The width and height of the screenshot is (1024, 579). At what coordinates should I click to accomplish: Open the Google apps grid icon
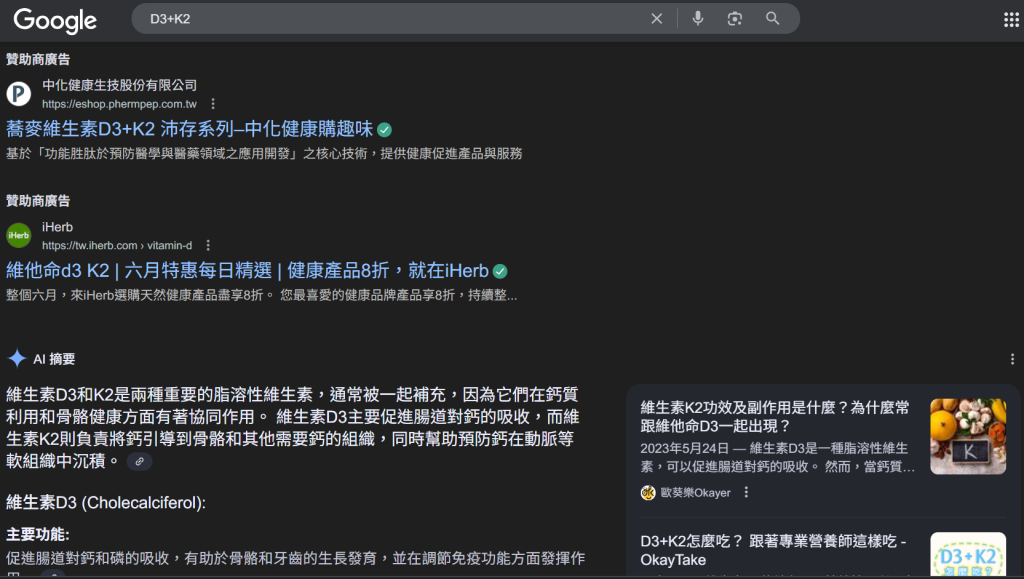click(x=1011, y=20)
